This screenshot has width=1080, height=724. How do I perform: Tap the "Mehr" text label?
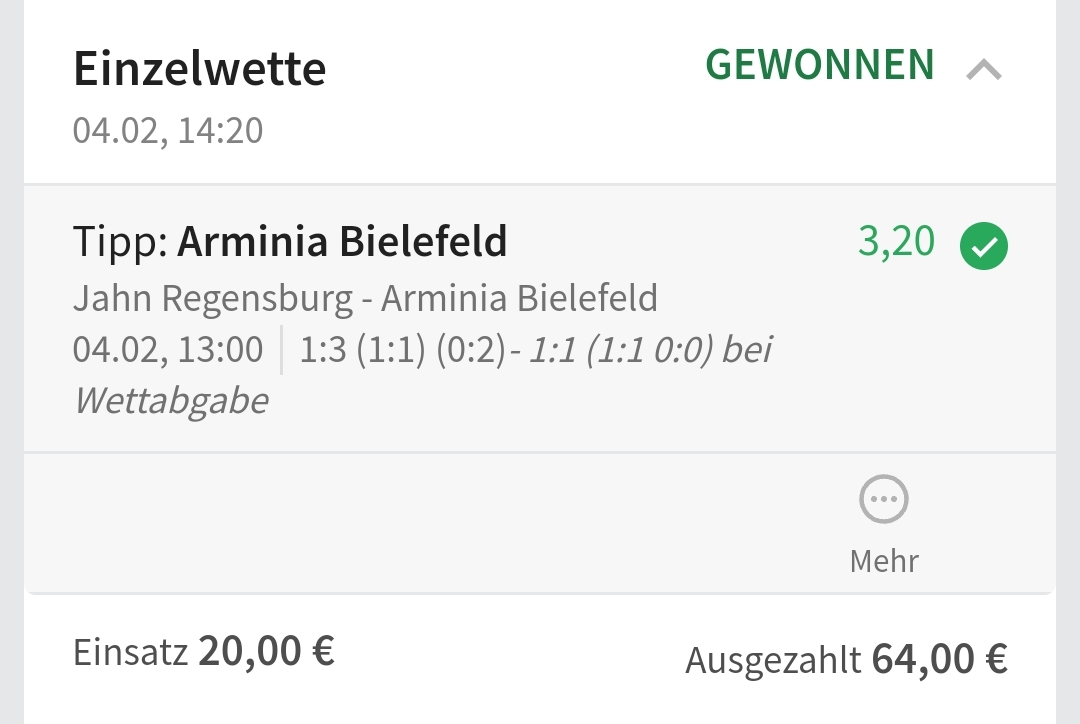(884, 560)
